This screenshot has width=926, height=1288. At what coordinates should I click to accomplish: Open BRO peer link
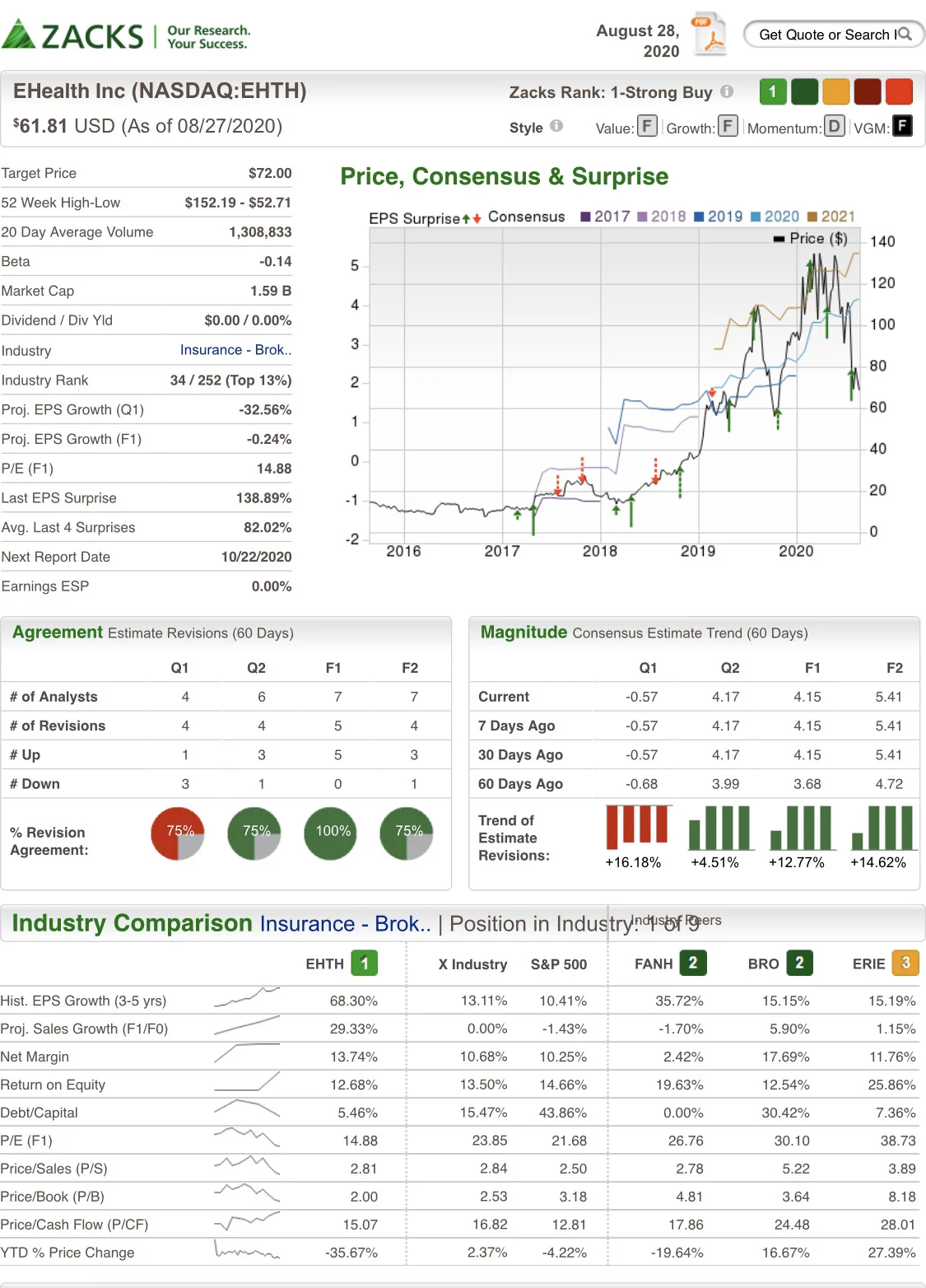tap(763, 964)
